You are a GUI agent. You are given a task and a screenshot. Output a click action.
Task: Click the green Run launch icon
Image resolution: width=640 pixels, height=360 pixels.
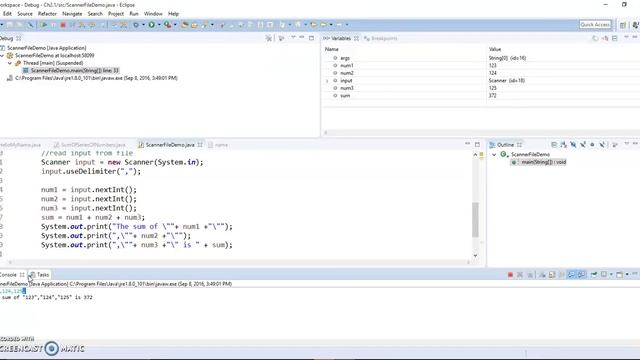[152, 25]
